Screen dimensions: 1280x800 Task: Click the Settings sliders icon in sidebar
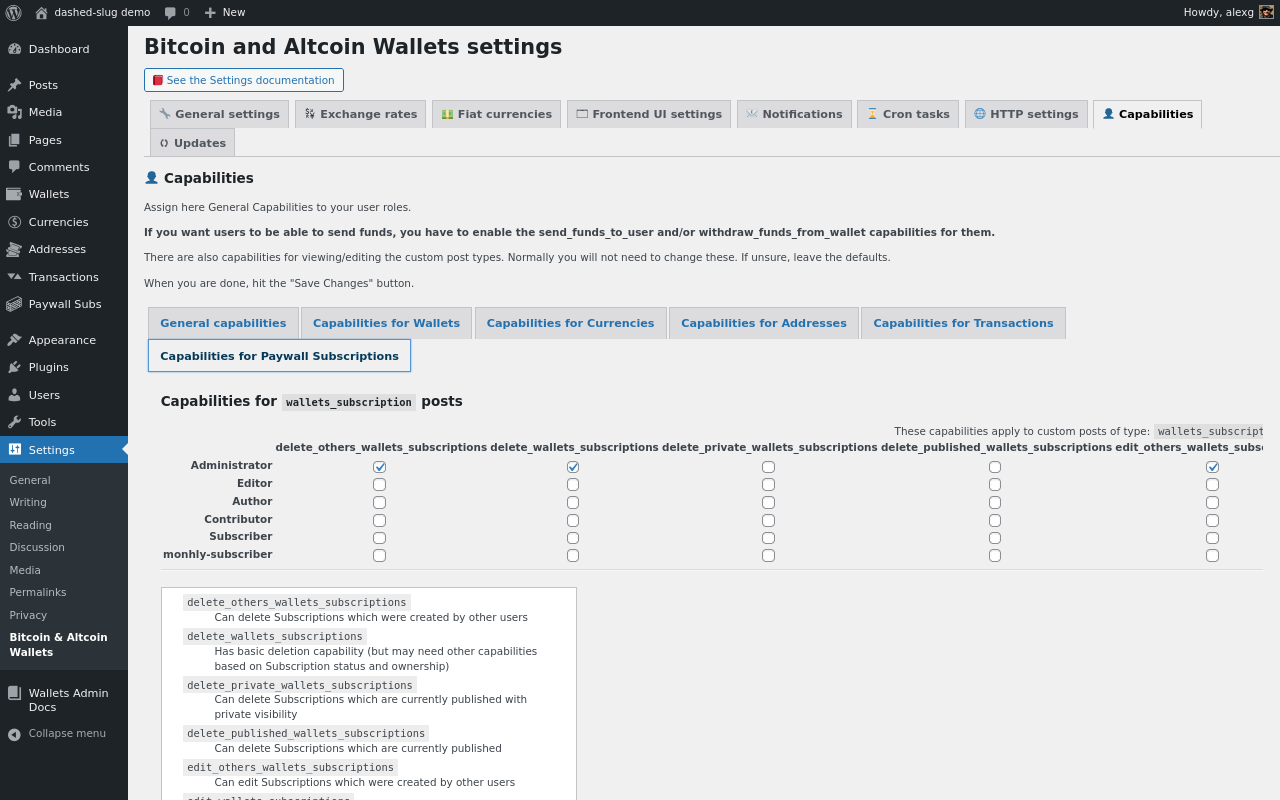[x=14, y=450]
